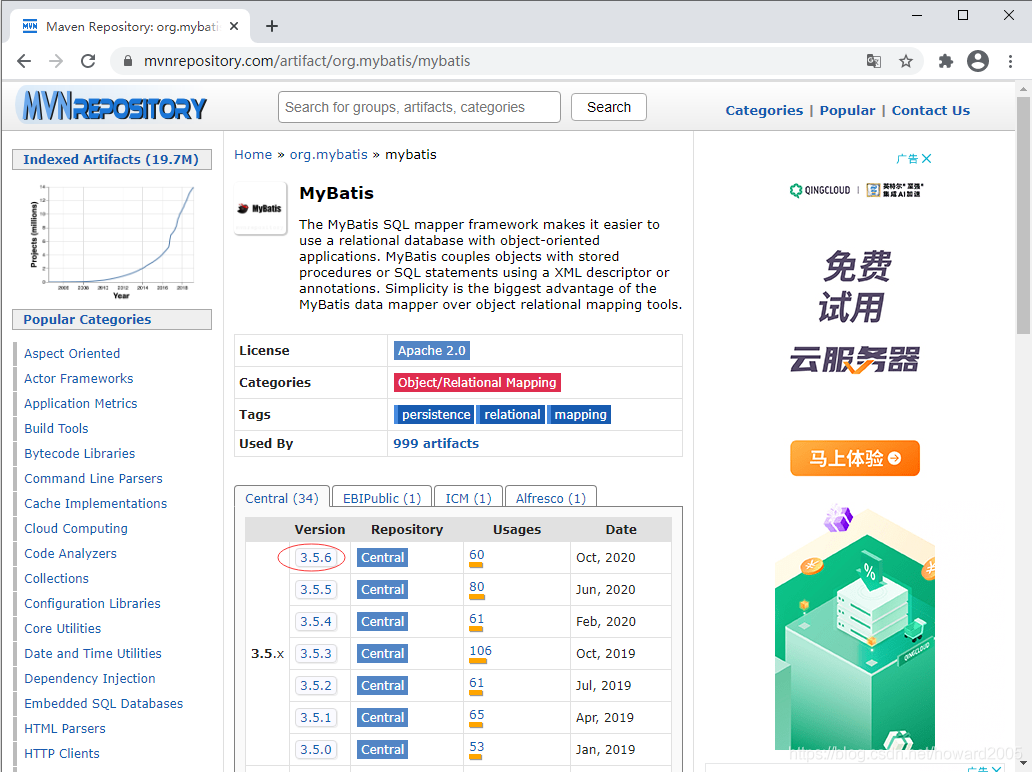
Task: Open the Apache 2.0 license tag
Action: (432, 351)
